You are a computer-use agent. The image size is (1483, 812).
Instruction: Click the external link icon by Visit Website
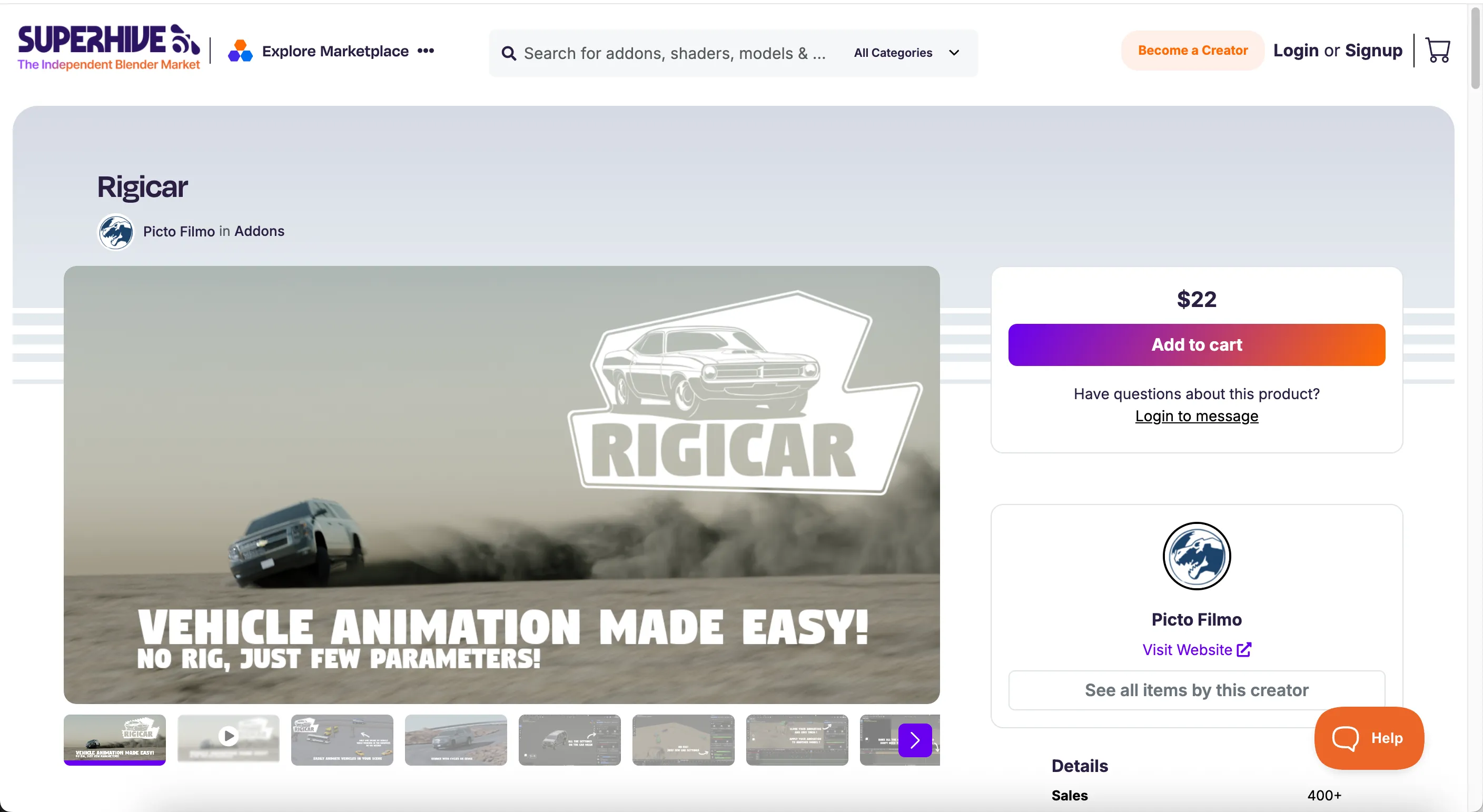[1244, 650]
